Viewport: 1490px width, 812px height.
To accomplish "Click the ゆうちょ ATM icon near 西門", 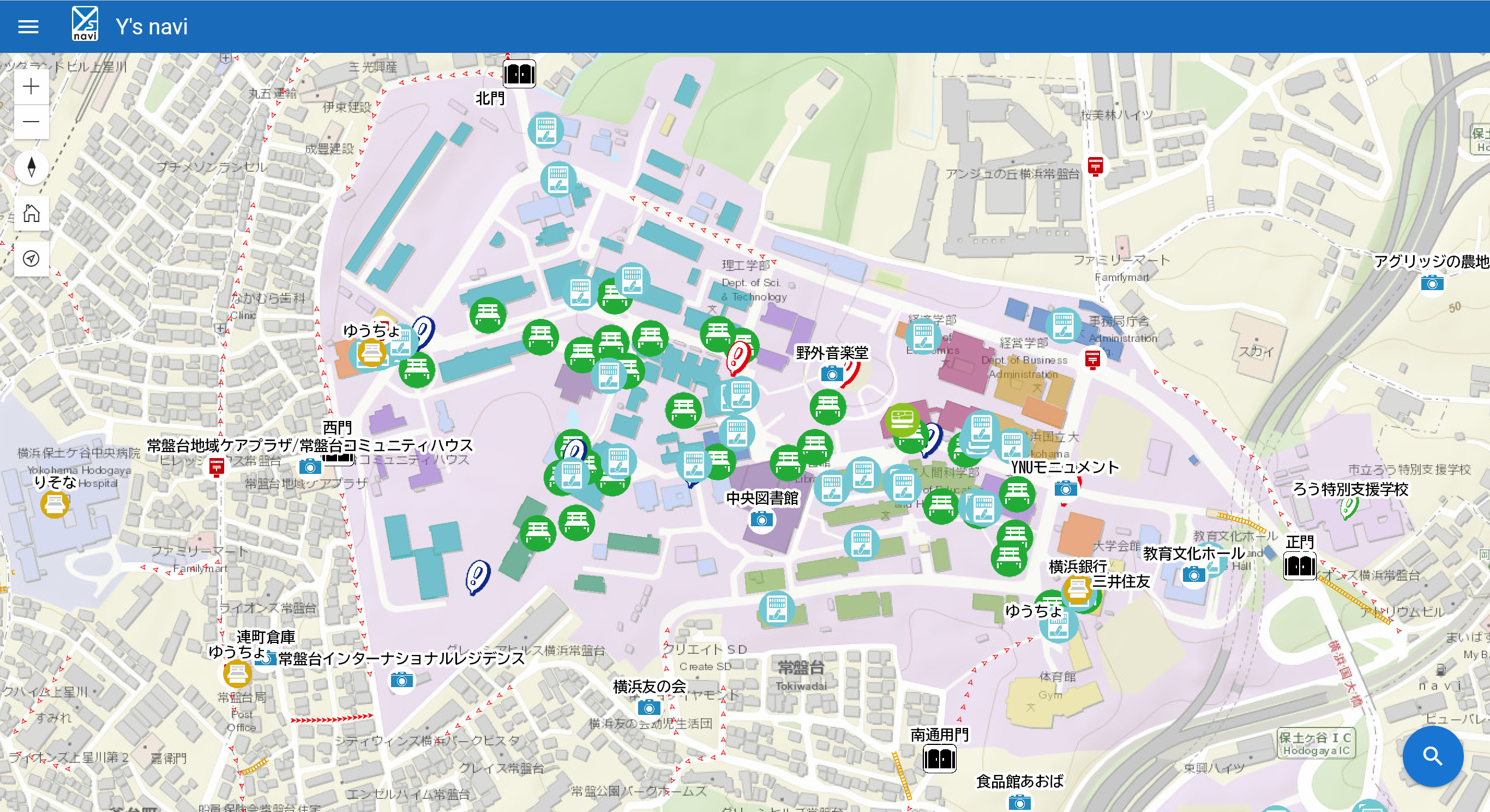I will pos(371,352).
